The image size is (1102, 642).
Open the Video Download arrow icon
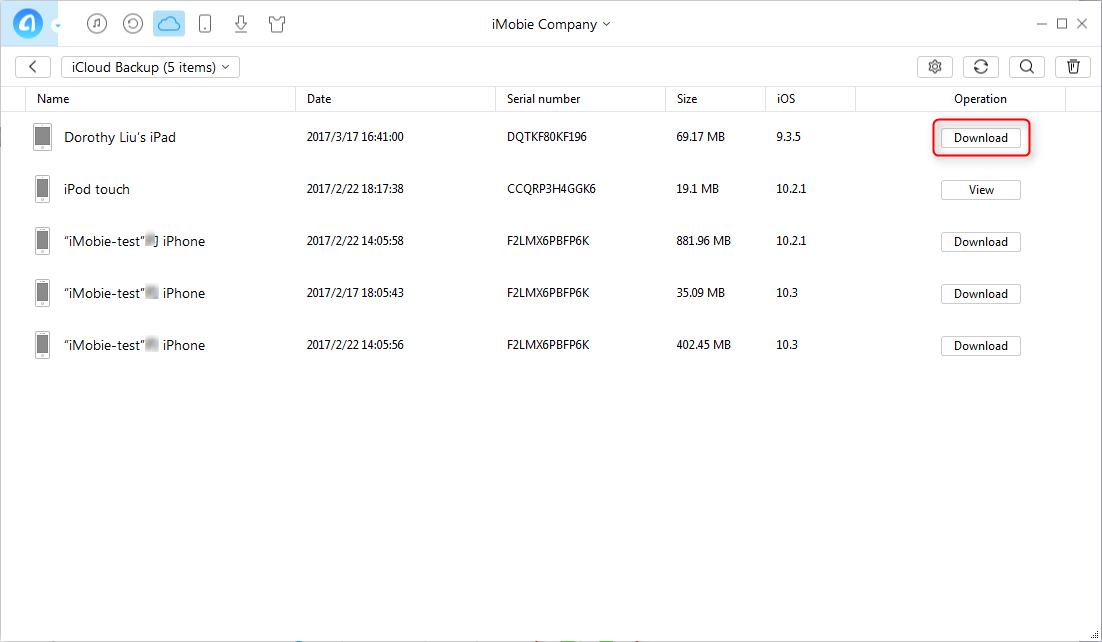[241, 24]
